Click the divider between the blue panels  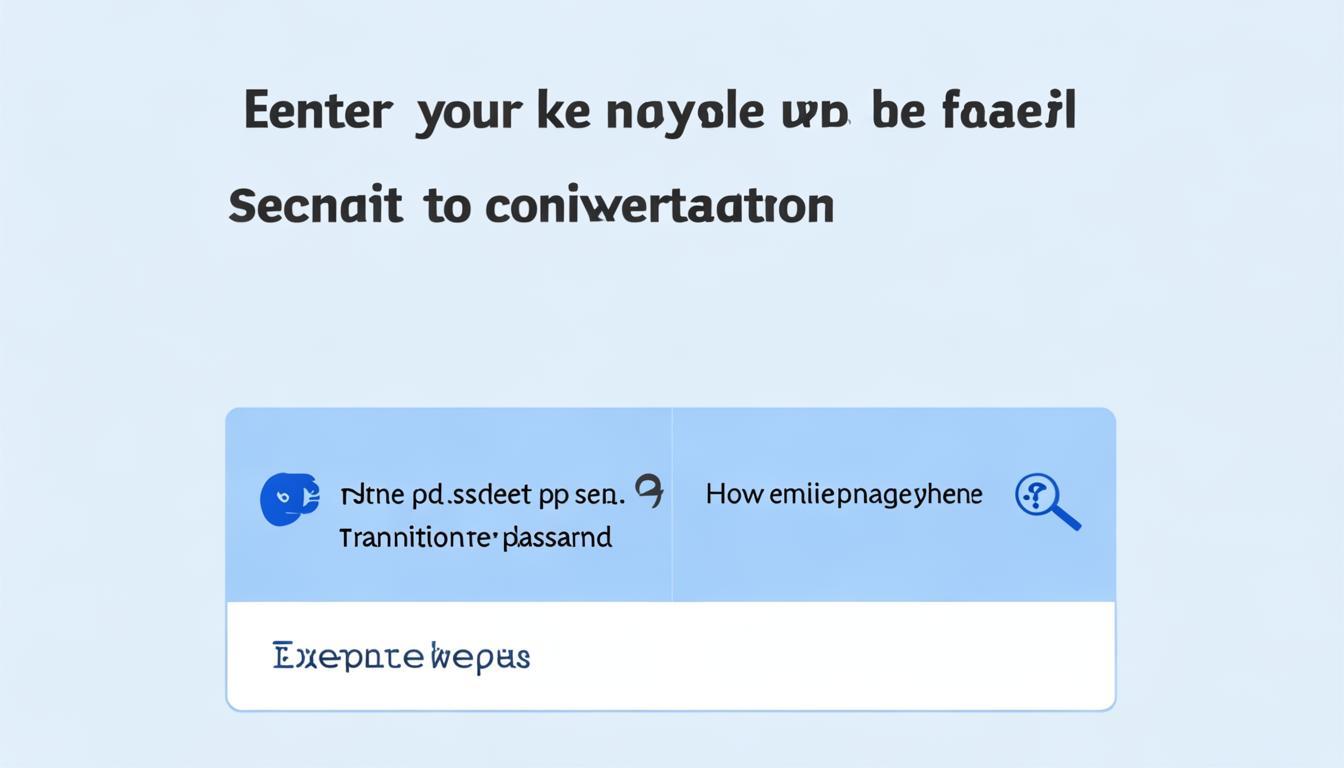click(x=672, y=504)
